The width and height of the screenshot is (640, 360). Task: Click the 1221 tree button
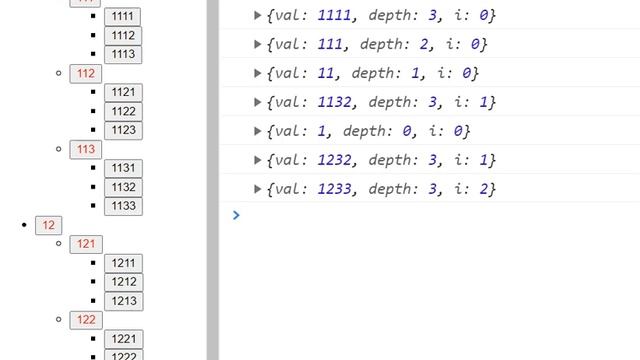pos(124,339)
